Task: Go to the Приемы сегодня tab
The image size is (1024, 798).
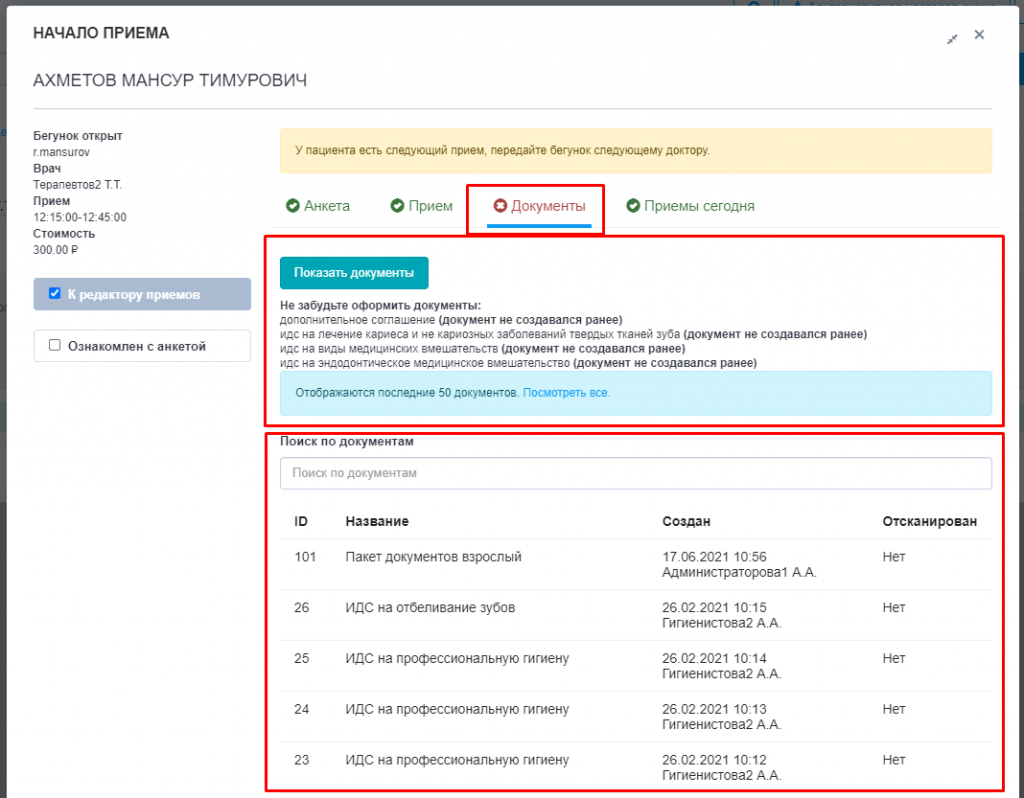Action: (x=690, y=206)
